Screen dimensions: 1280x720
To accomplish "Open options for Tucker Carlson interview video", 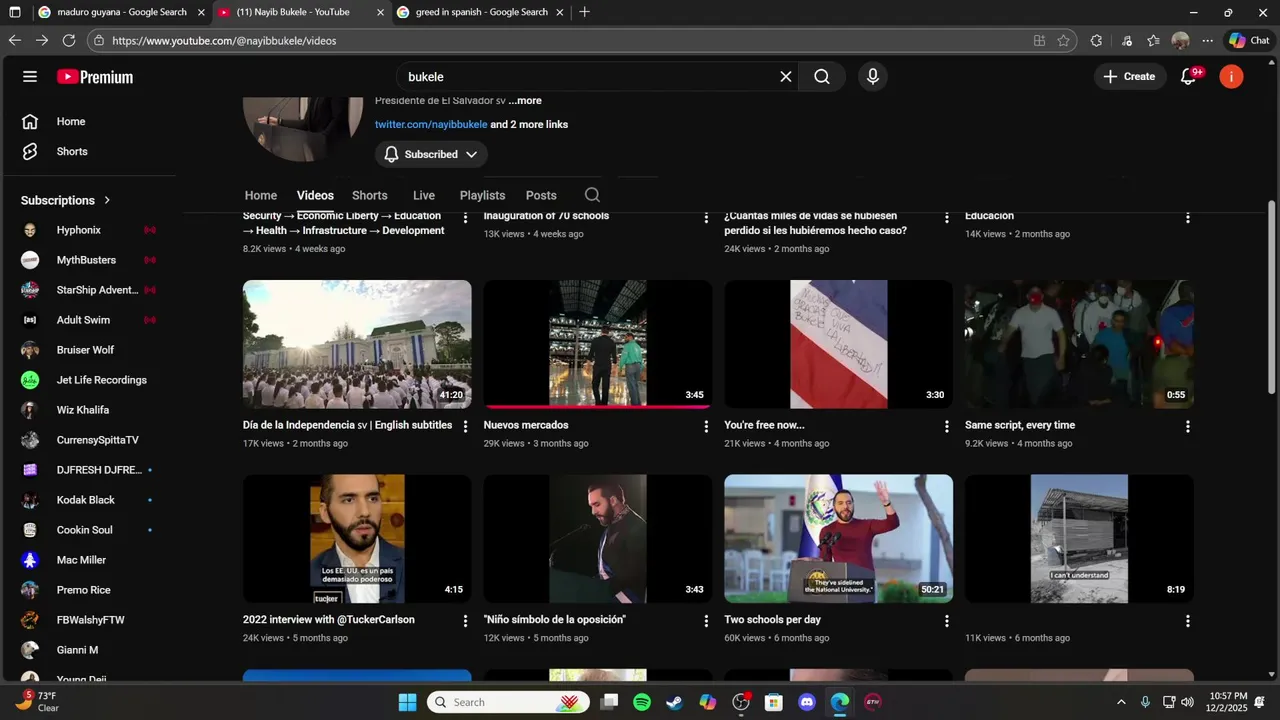I will coord(465,621).
